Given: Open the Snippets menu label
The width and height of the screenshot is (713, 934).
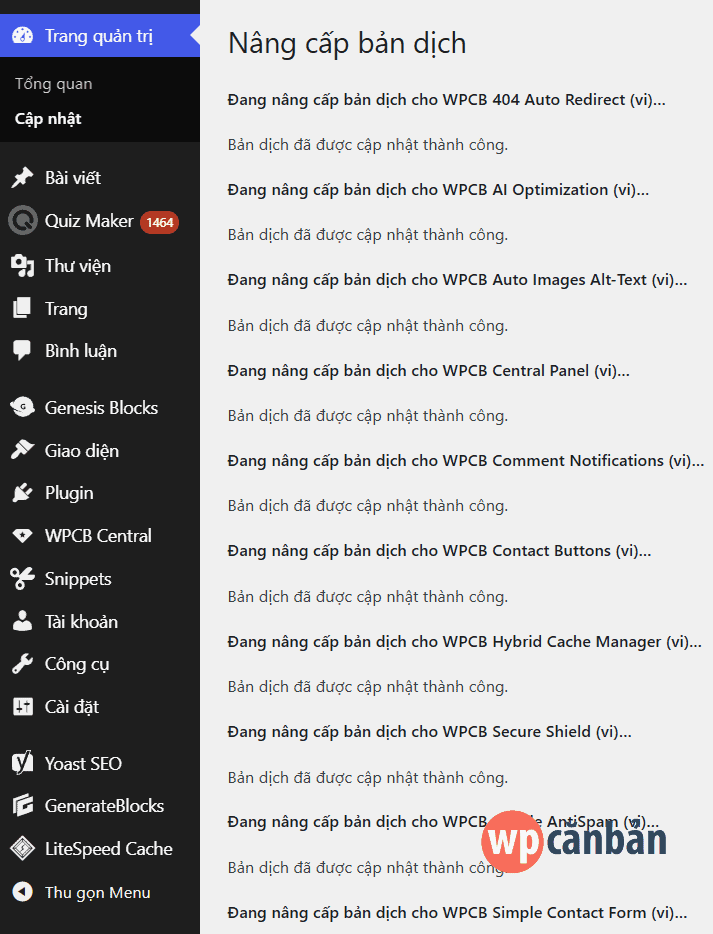Looking at the screenshot, I should pos(78,579).
